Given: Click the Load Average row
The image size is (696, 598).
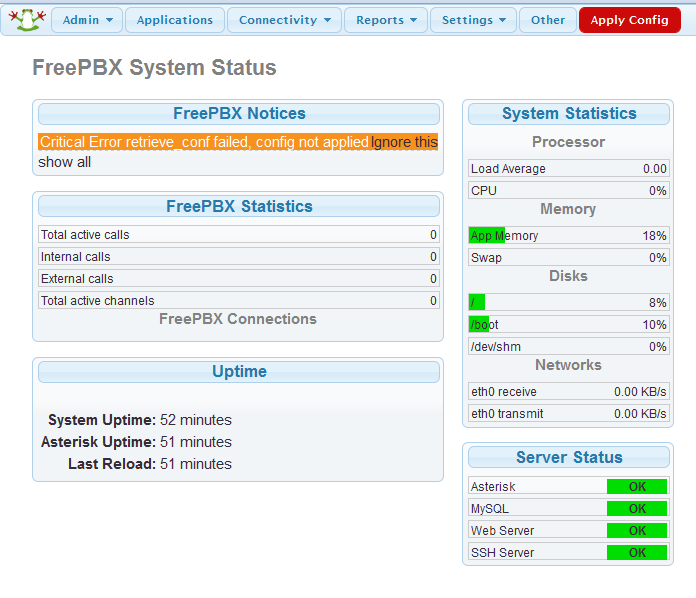Looking at the screenshot, I should (569, 169).
